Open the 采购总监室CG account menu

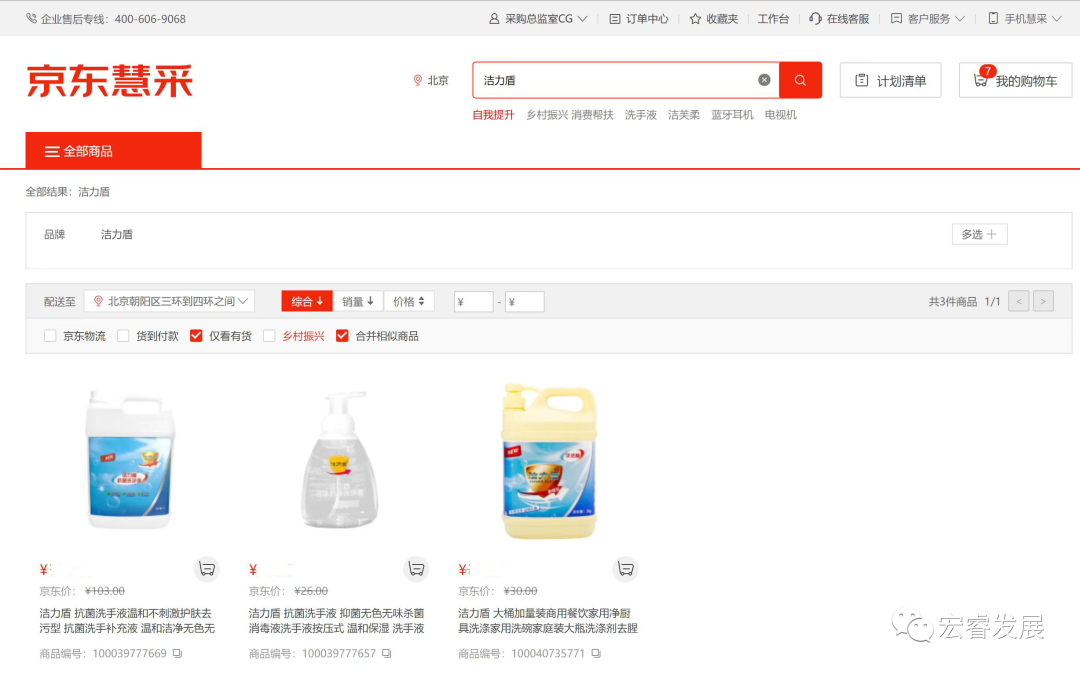[538, 18]
